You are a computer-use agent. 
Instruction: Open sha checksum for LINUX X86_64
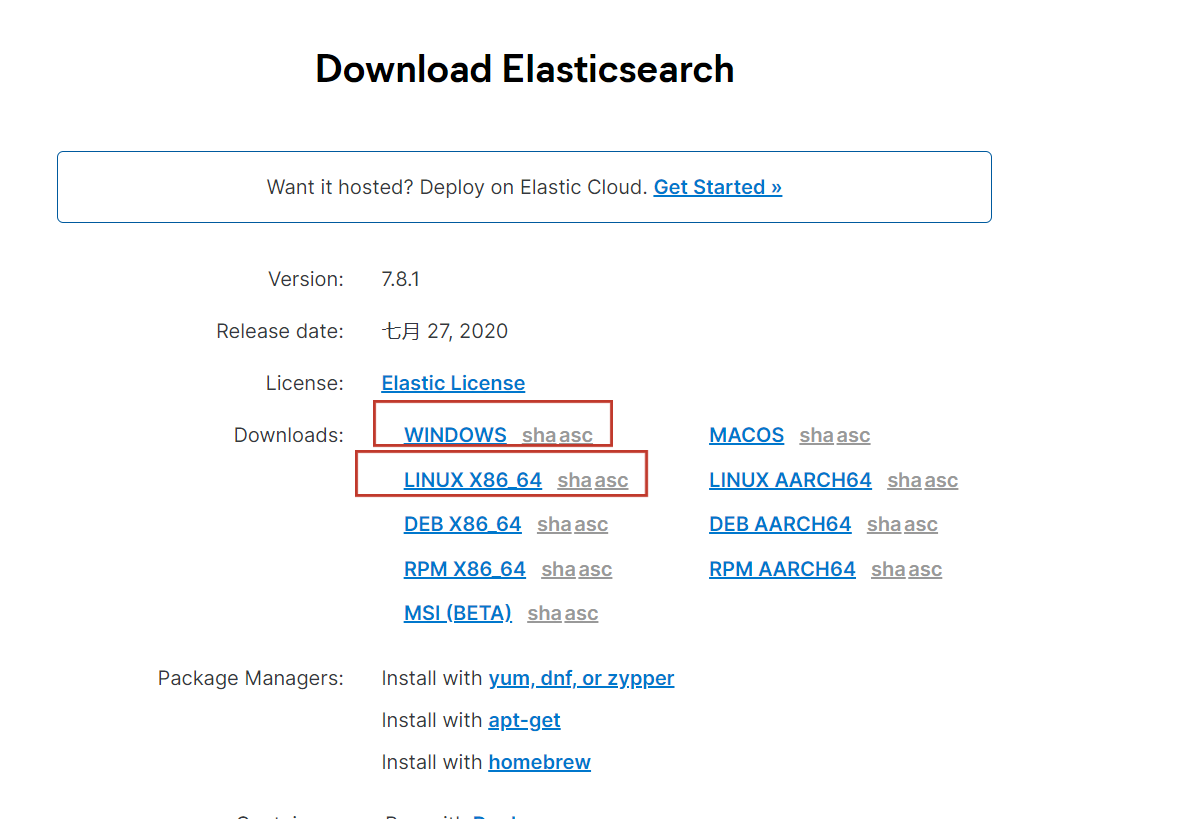[574, 480]
